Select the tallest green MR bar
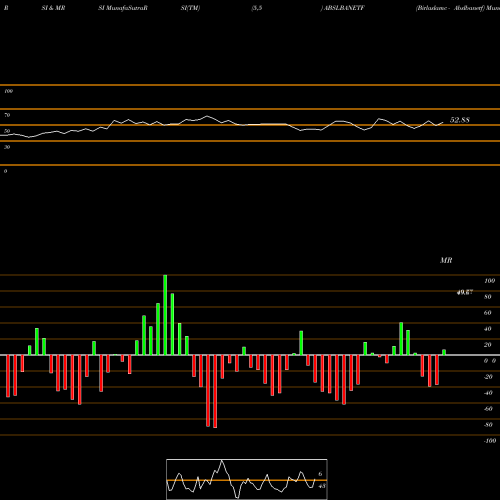Viewport: 500px width, 500px height. (x=165, y=315)
